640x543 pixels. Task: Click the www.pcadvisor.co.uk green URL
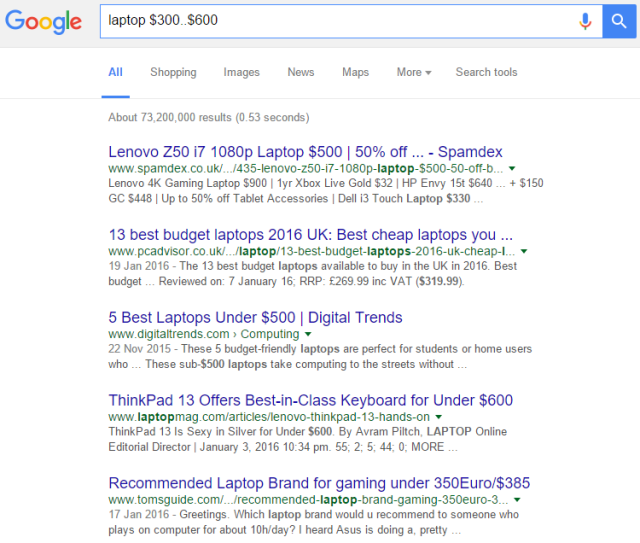(311, 251)
